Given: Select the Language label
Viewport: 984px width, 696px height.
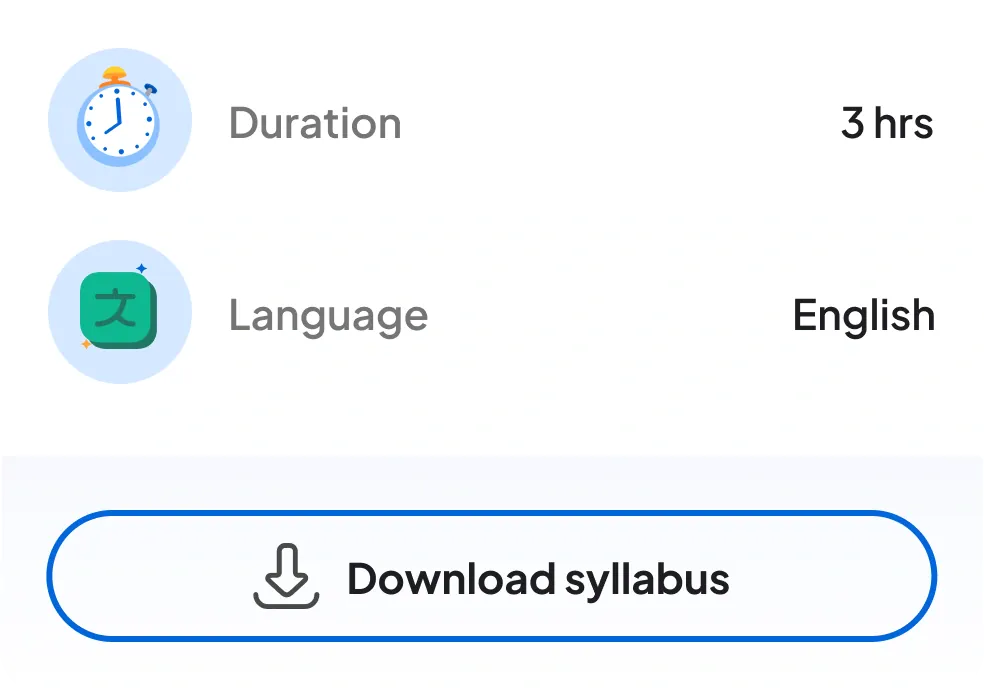Looking at the screenshot, I should coord(328,315).
